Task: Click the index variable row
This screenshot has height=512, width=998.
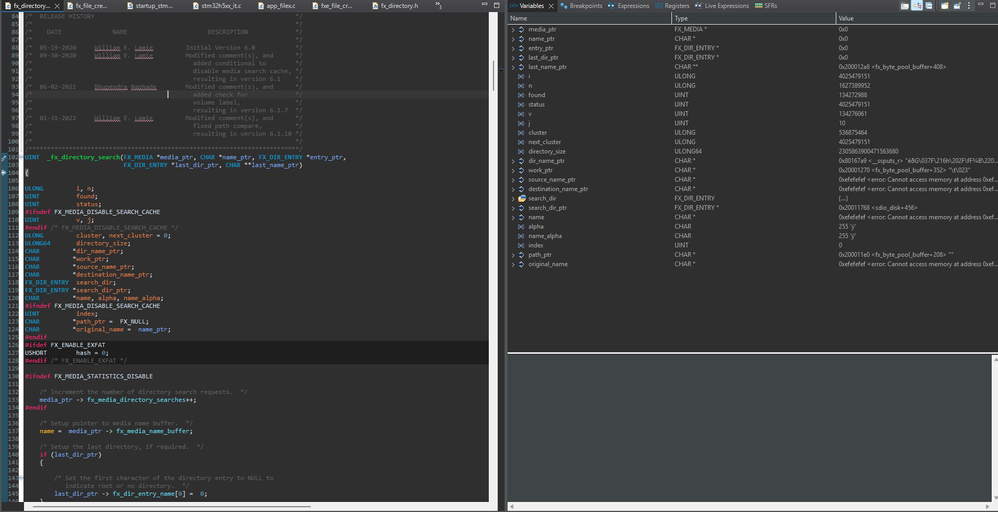Action: pos(753,245)
